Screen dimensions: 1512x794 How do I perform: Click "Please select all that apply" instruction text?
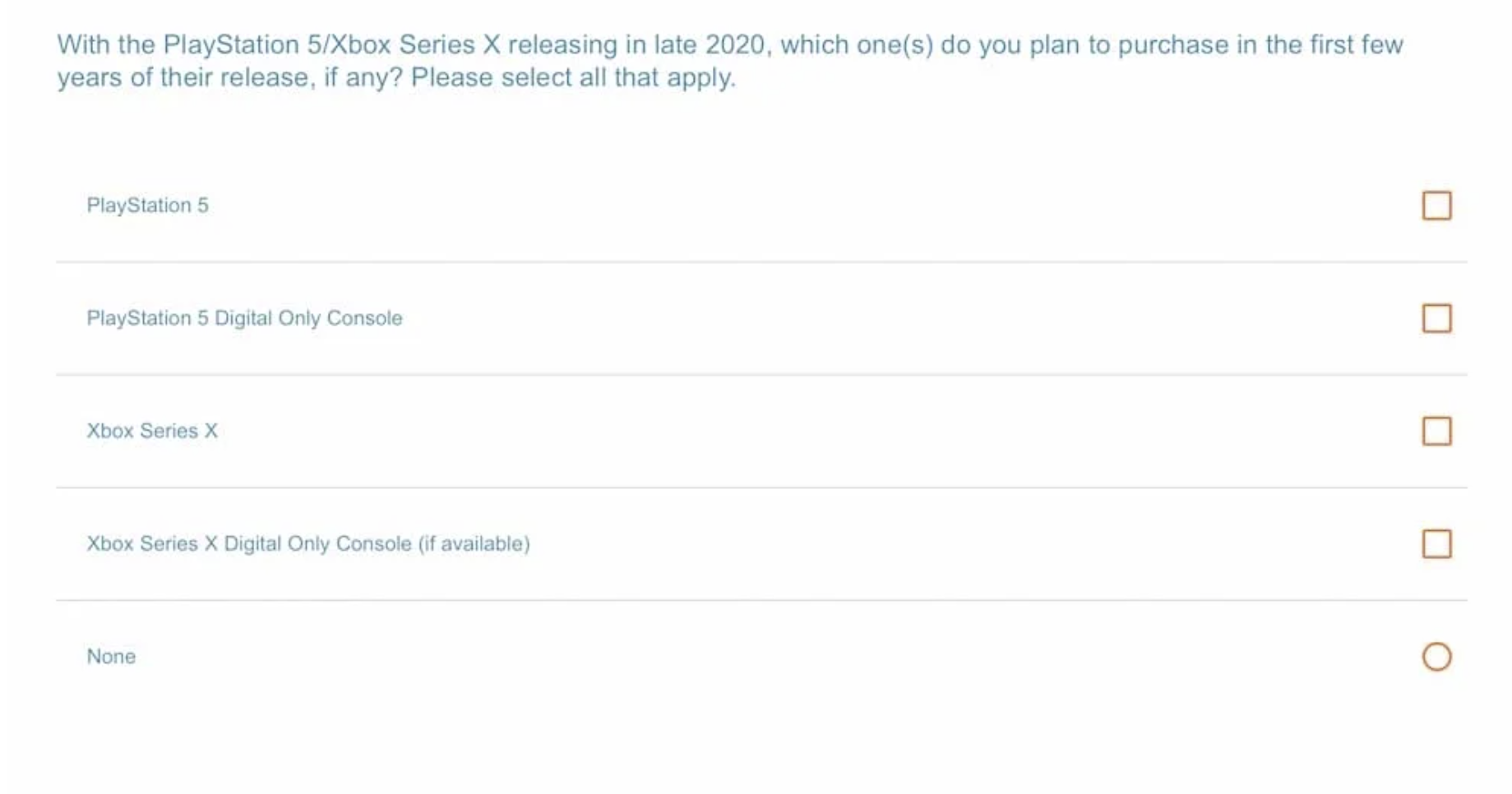pyautogui.click(x=573, y=78)
